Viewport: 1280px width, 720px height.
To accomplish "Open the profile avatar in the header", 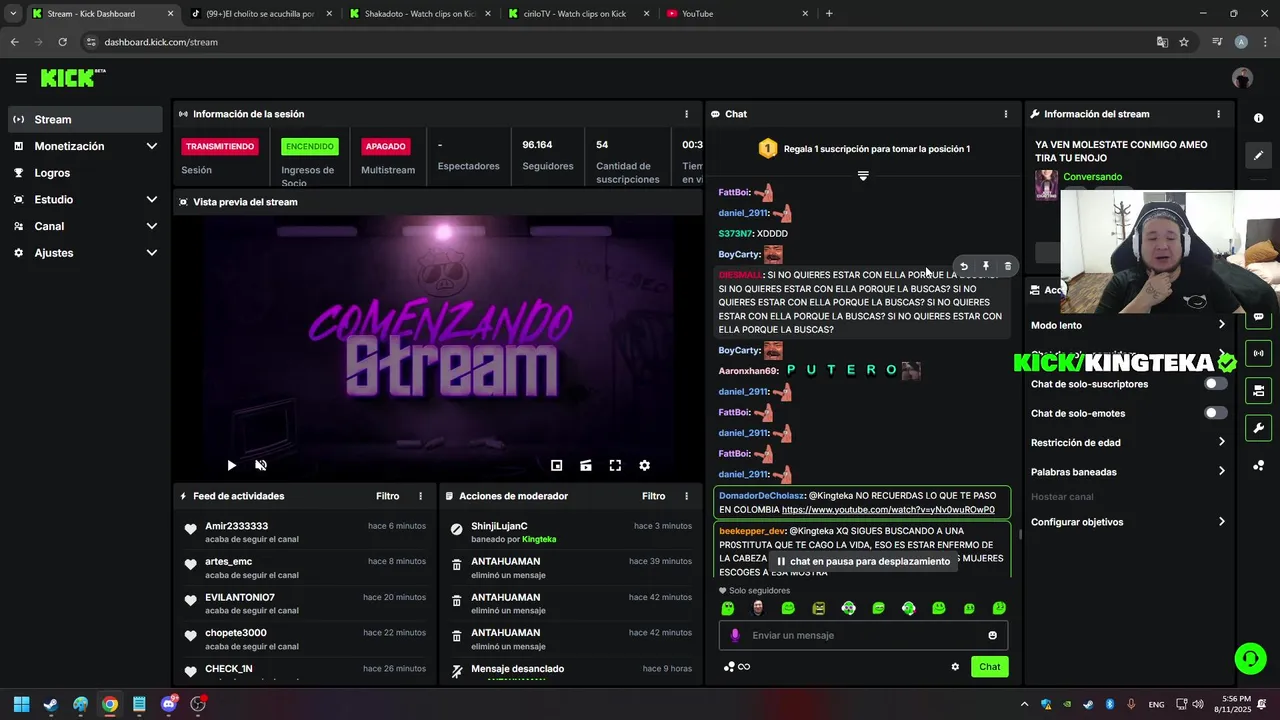I will click(1242, 78).
